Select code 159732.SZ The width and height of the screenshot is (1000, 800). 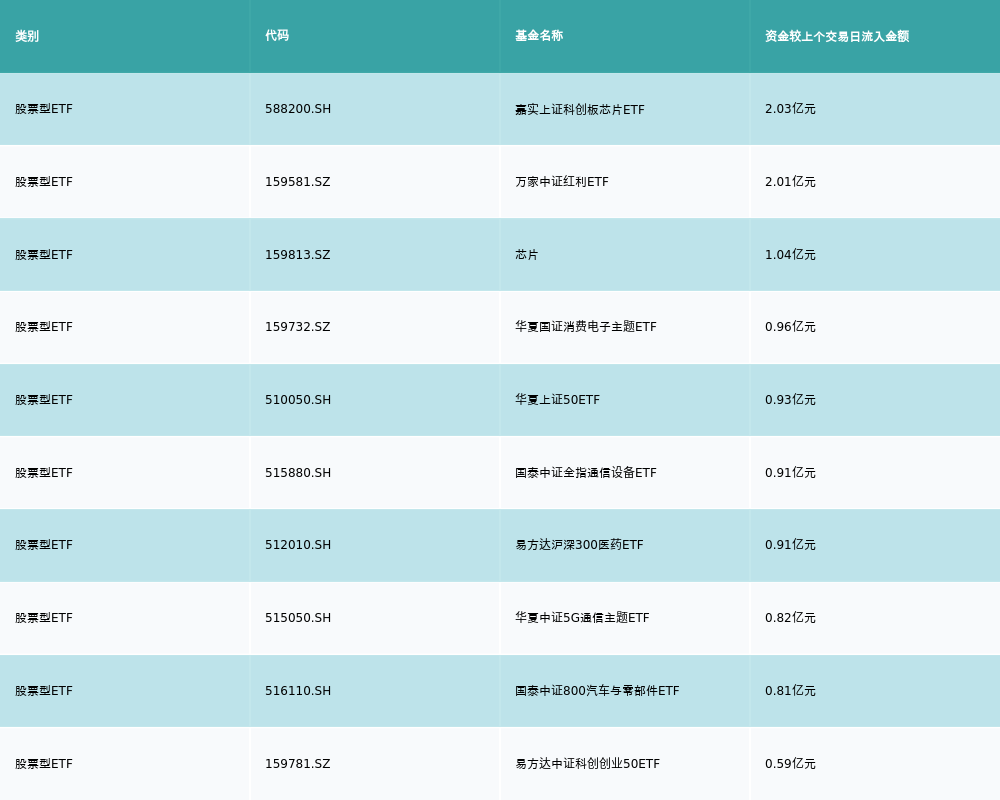pos(298,327)
